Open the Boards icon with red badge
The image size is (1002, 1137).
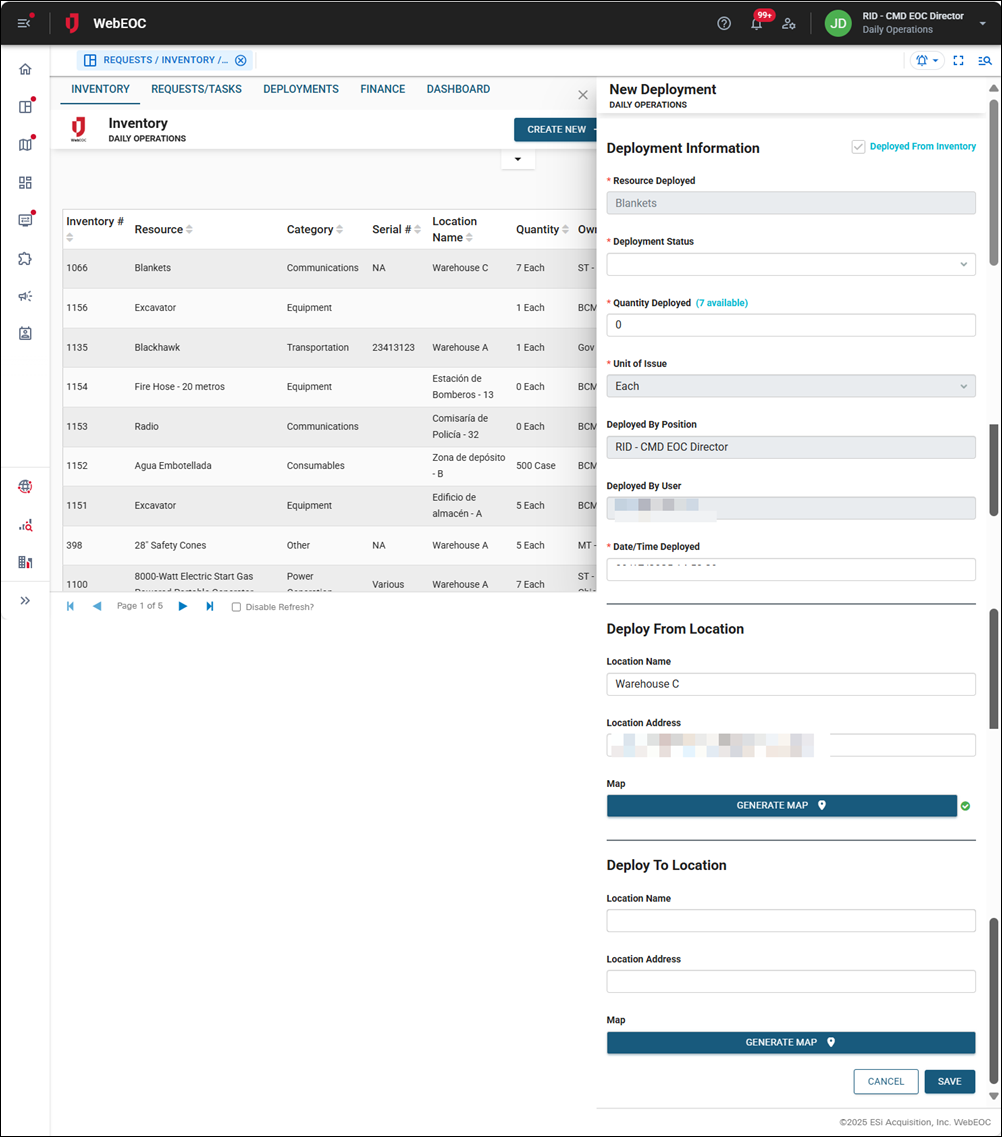(25, 106)
